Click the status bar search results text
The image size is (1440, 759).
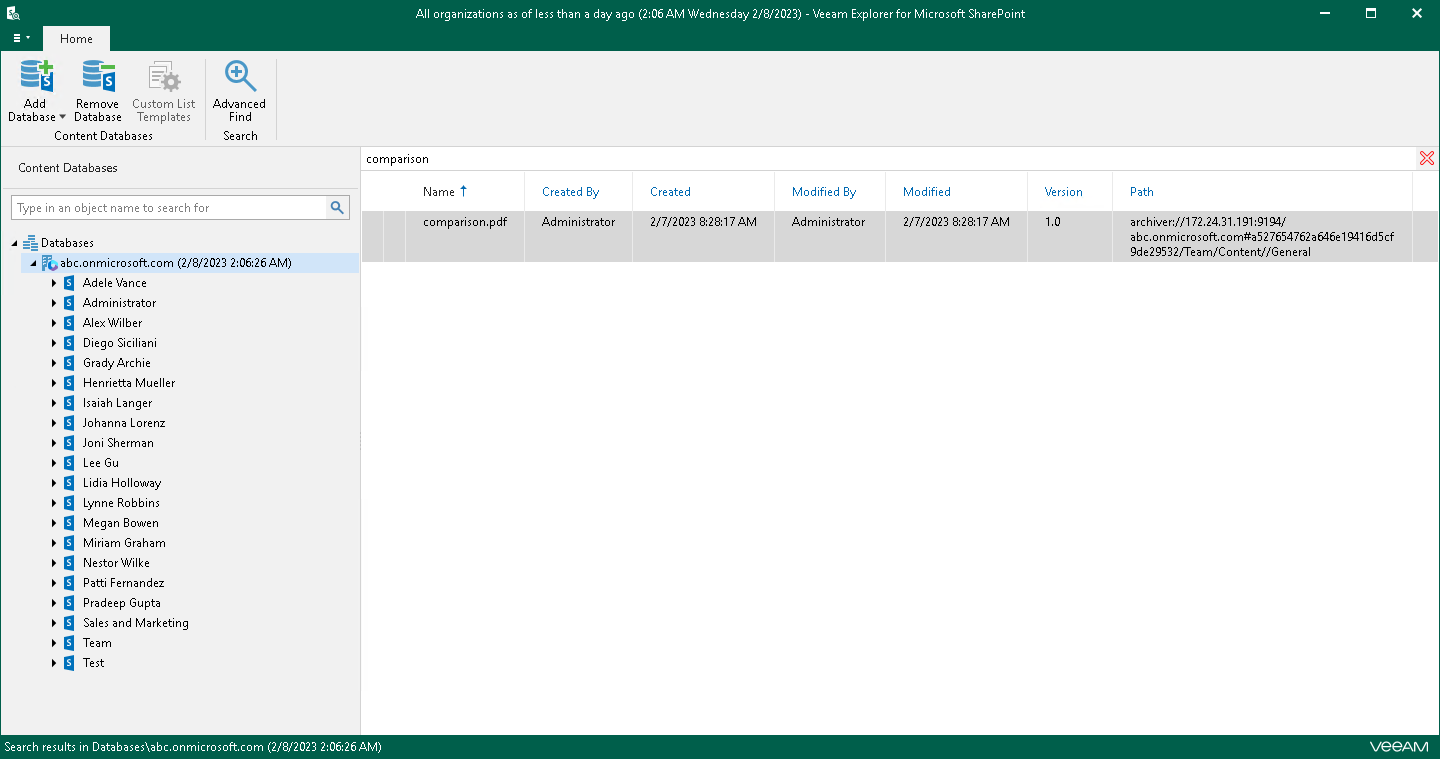(193, 747)
